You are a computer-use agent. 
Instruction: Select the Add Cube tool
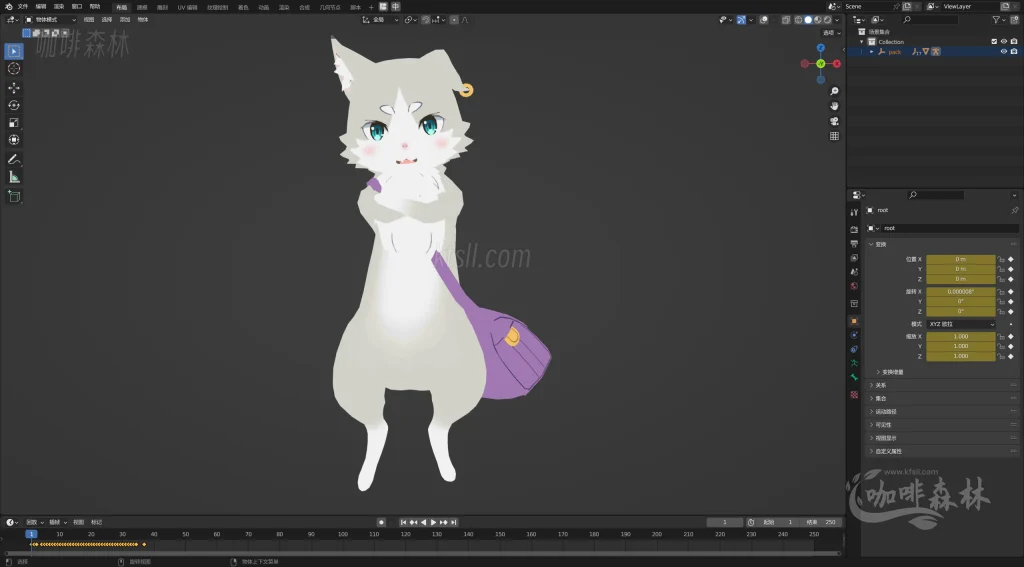coord(14,196)
